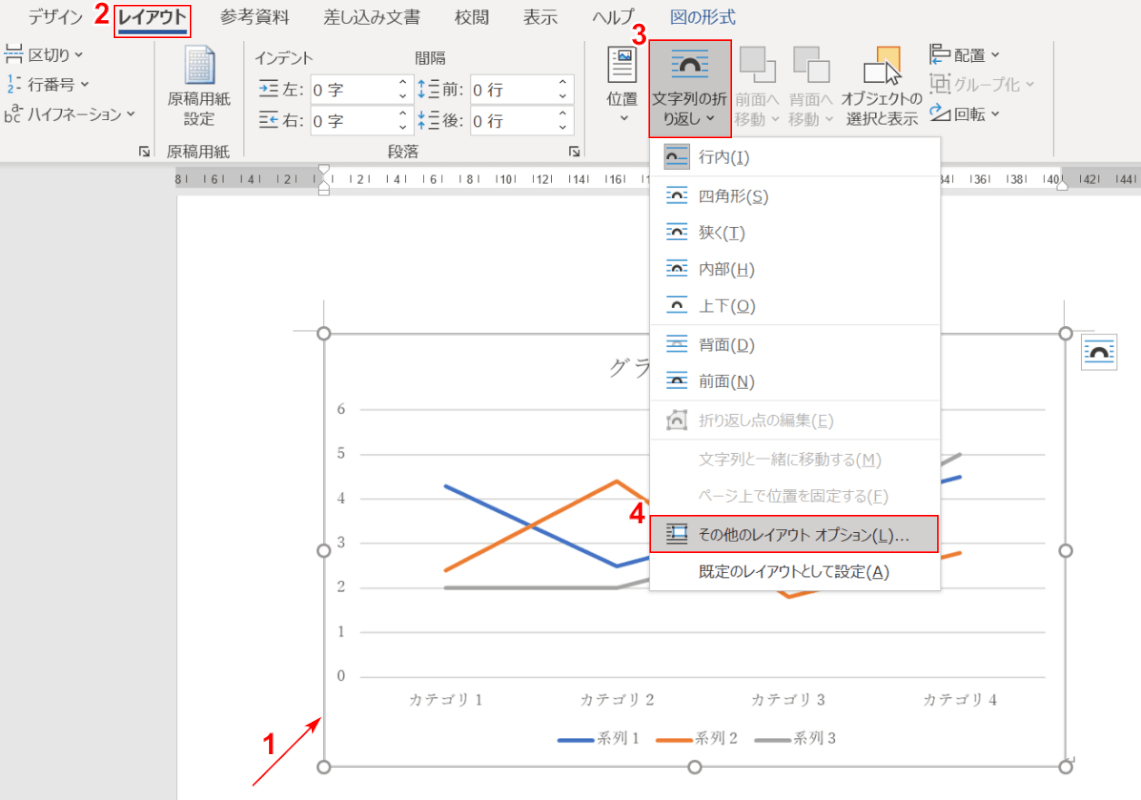Open the 位置 position tool
Viewport: 1141px width, 800px height.
621,85
